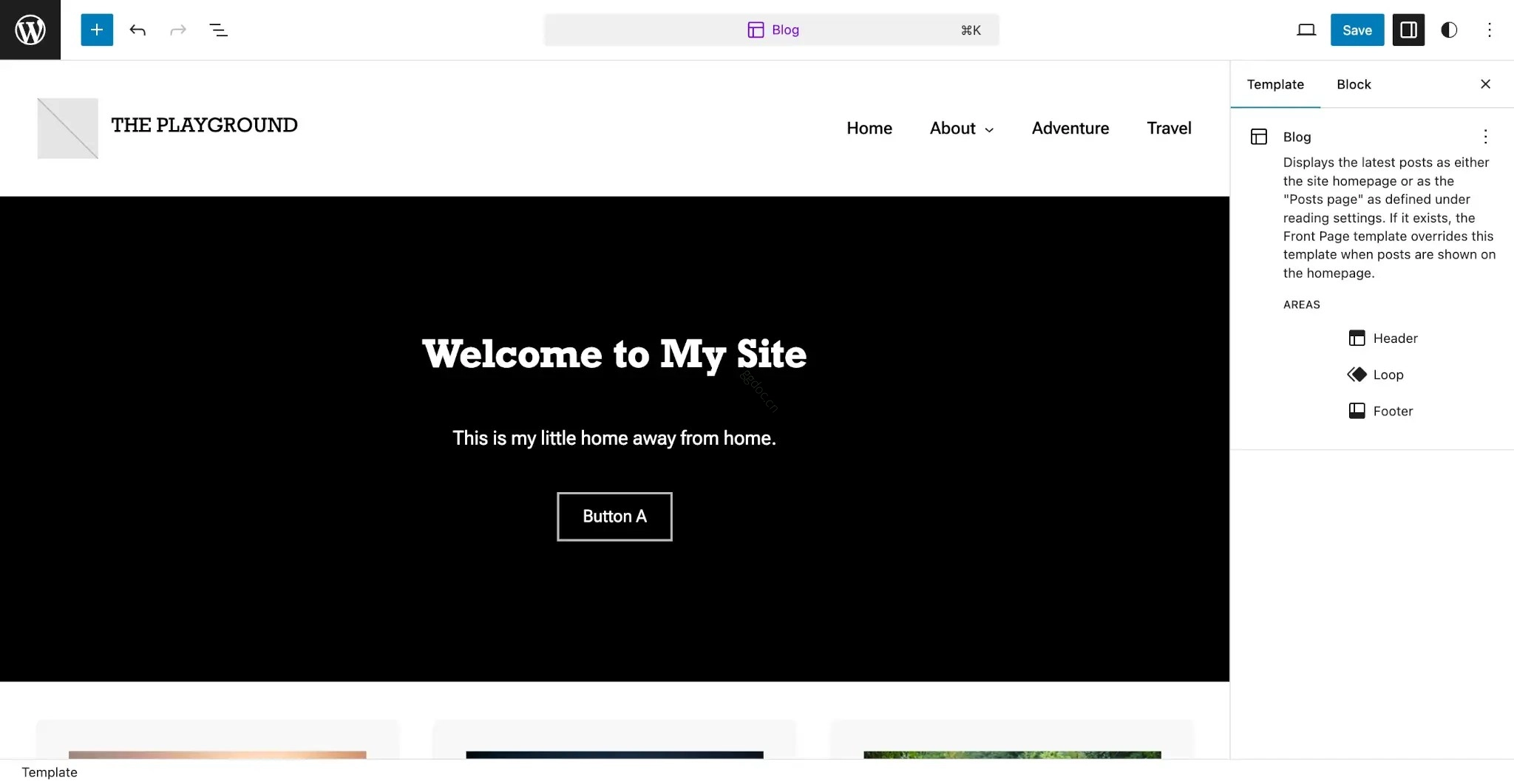Open the editor options menu

1490,30
